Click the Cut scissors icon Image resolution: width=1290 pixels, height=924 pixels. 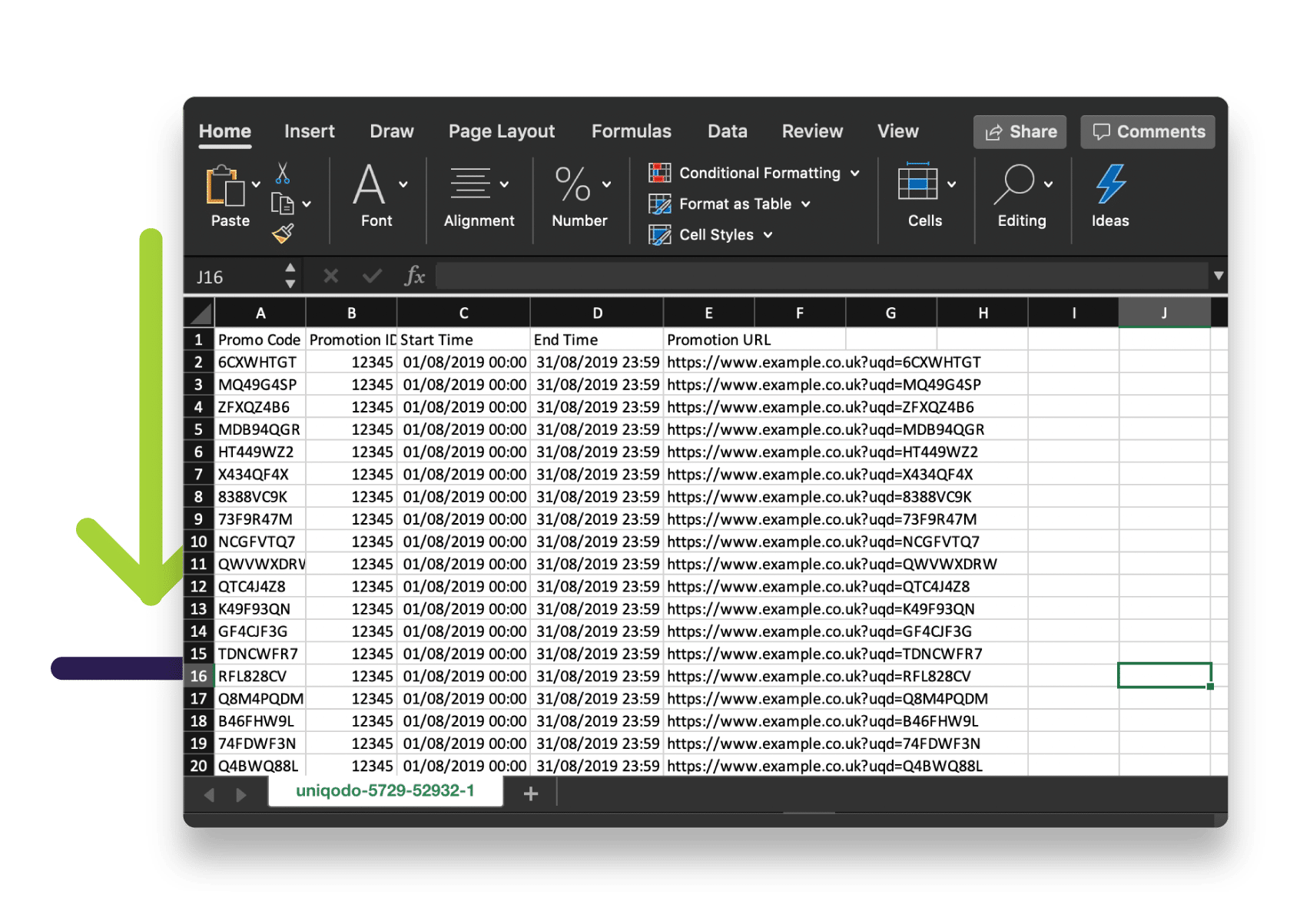283,173
